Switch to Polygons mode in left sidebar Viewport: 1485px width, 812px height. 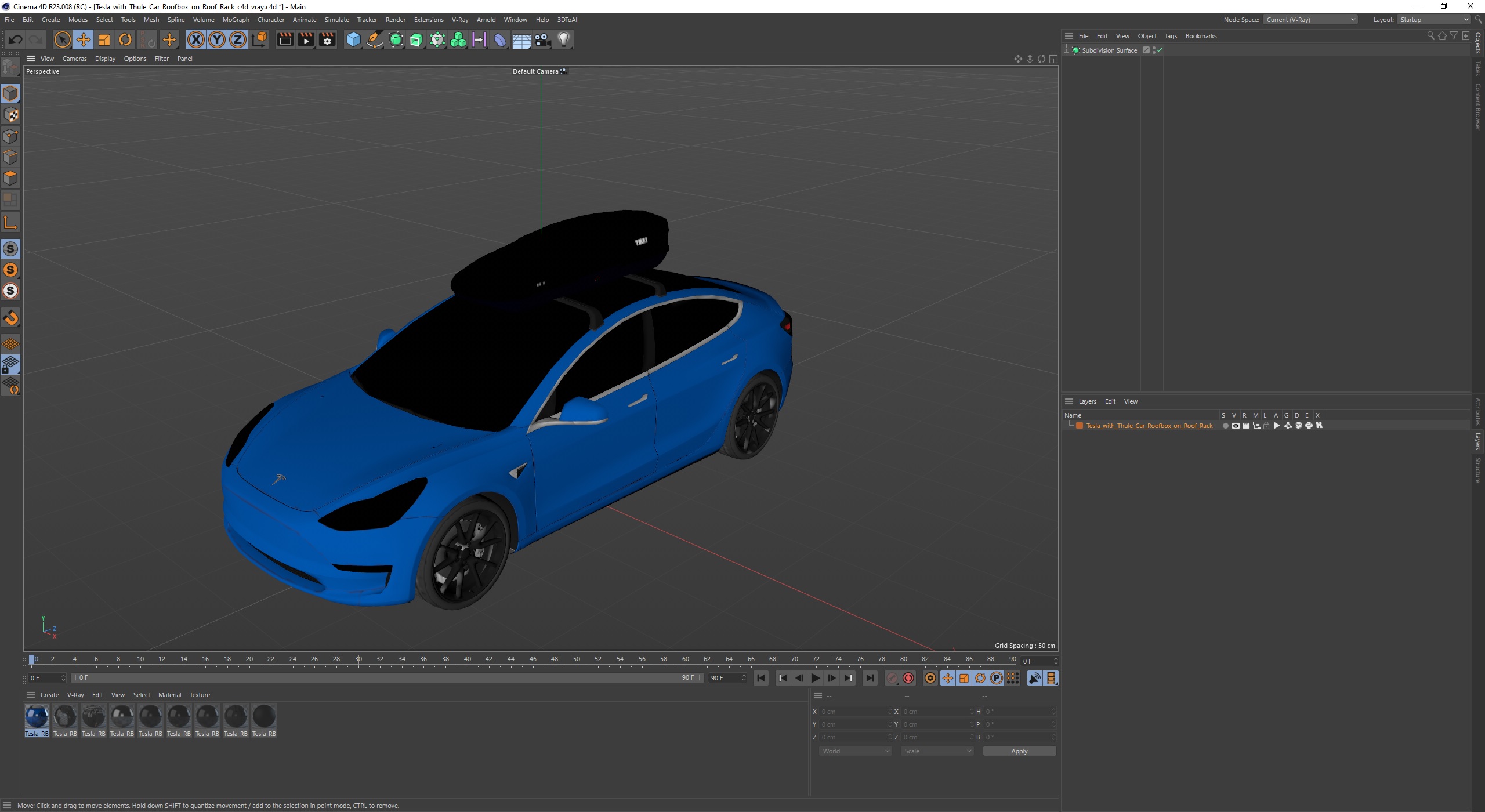(10, 178)
